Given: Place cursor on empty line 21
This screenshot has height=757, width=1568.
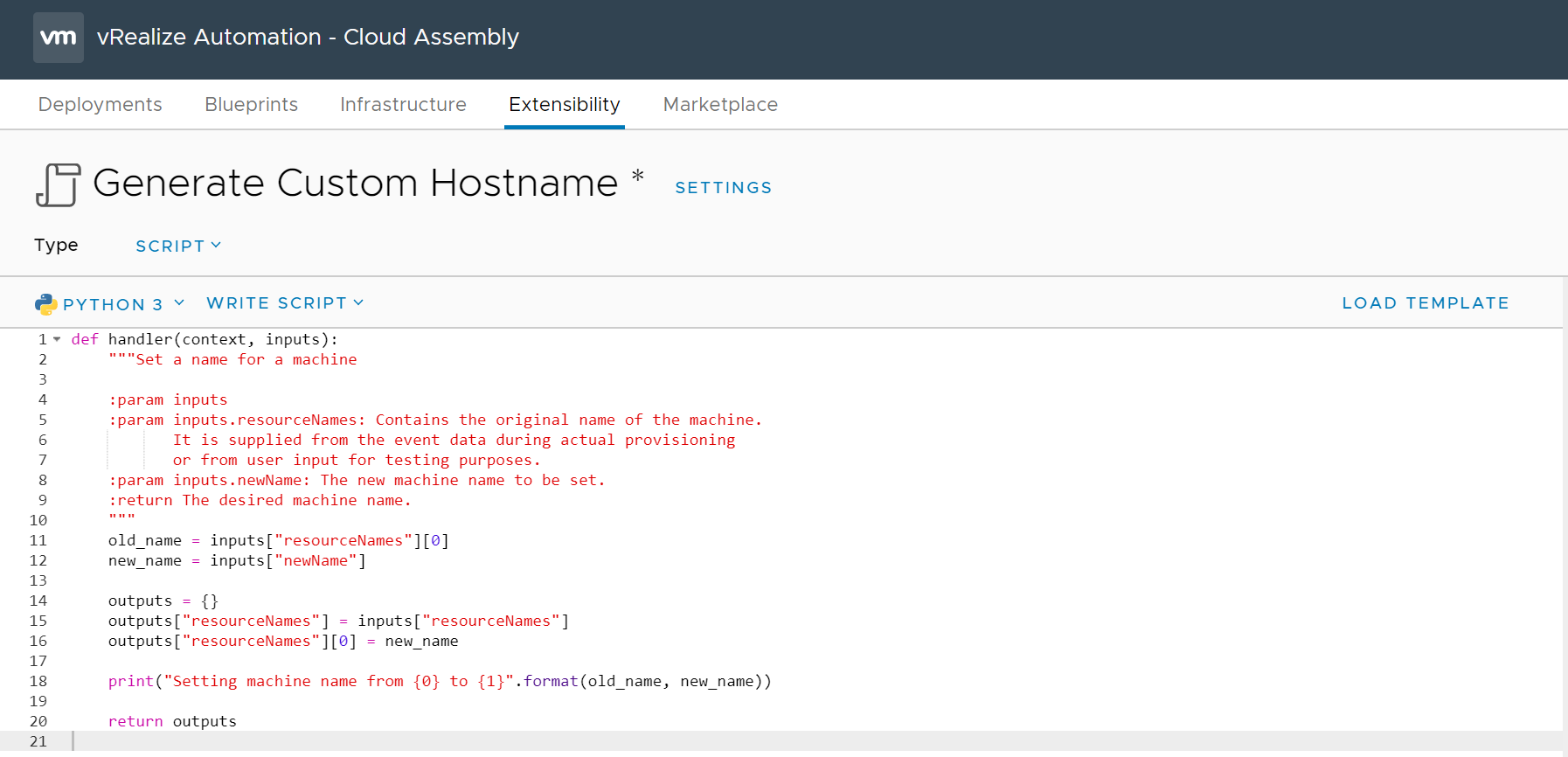Looking at the screenshot, I should point(350,741).
